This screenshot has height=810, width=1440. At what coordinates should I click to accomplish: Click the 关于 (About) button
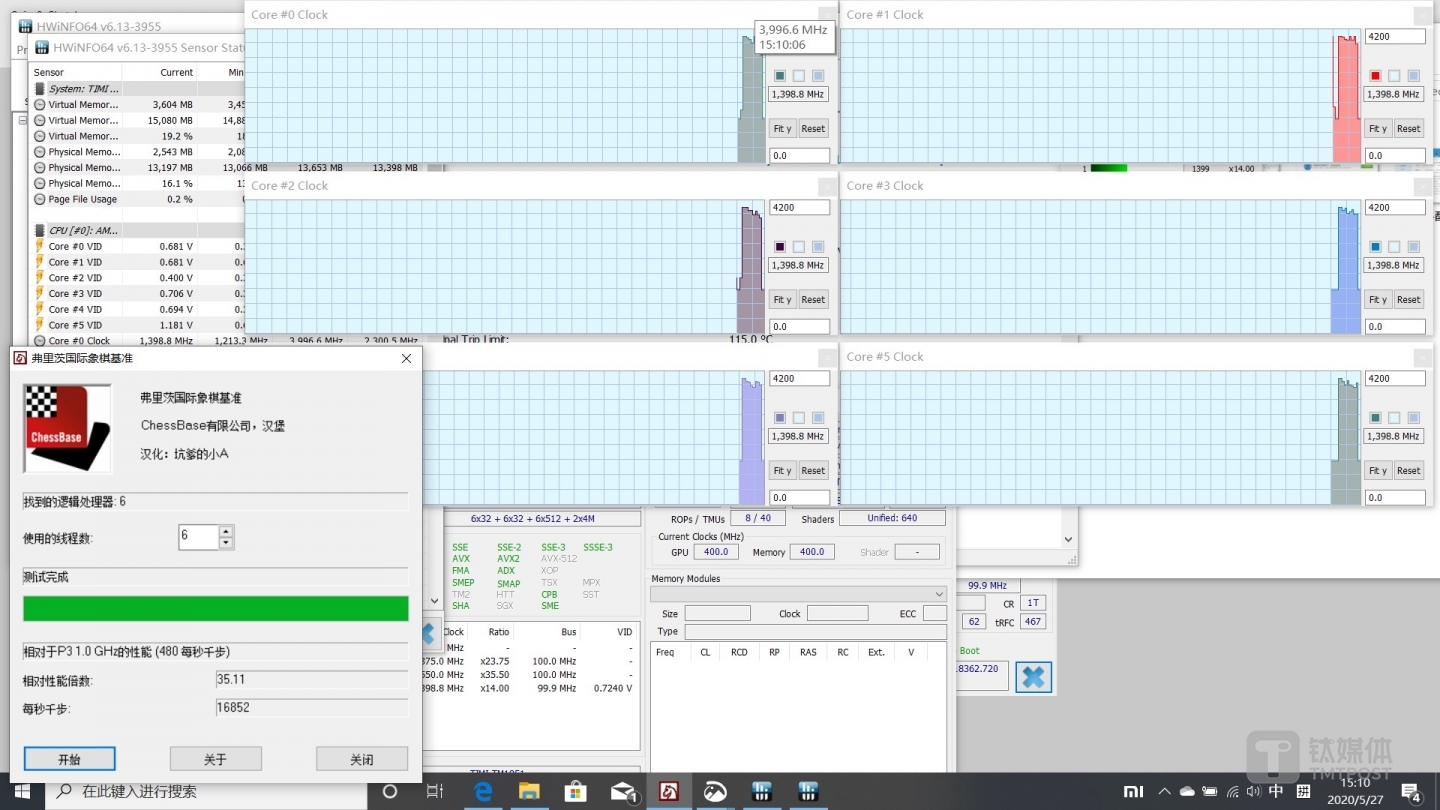[x=215, y=759]
